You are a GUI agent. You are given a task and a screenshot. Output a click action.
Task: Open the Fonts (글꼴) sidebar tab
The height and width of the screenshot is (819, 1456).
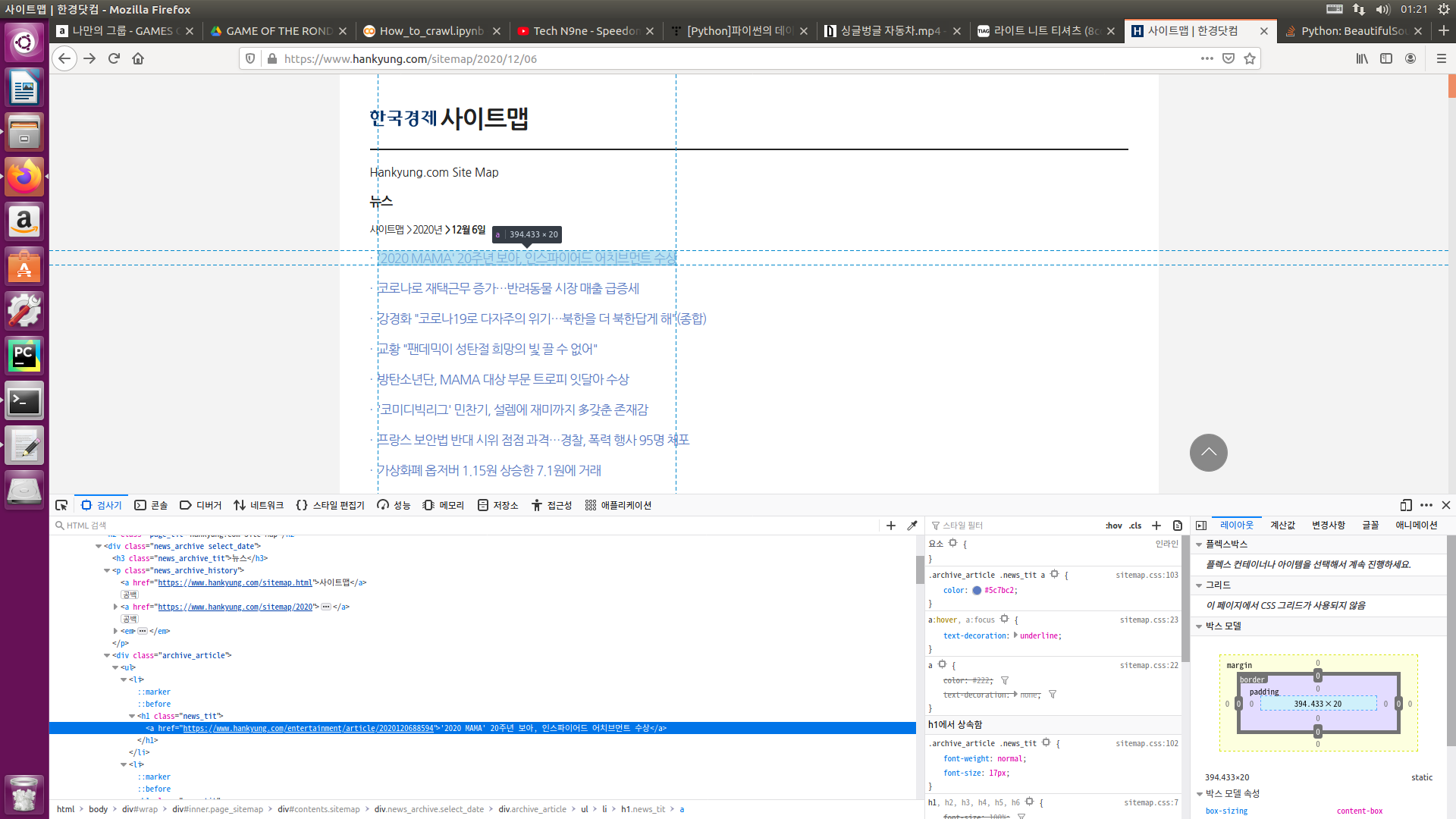pyautogui.click(x=1370, y=526)
